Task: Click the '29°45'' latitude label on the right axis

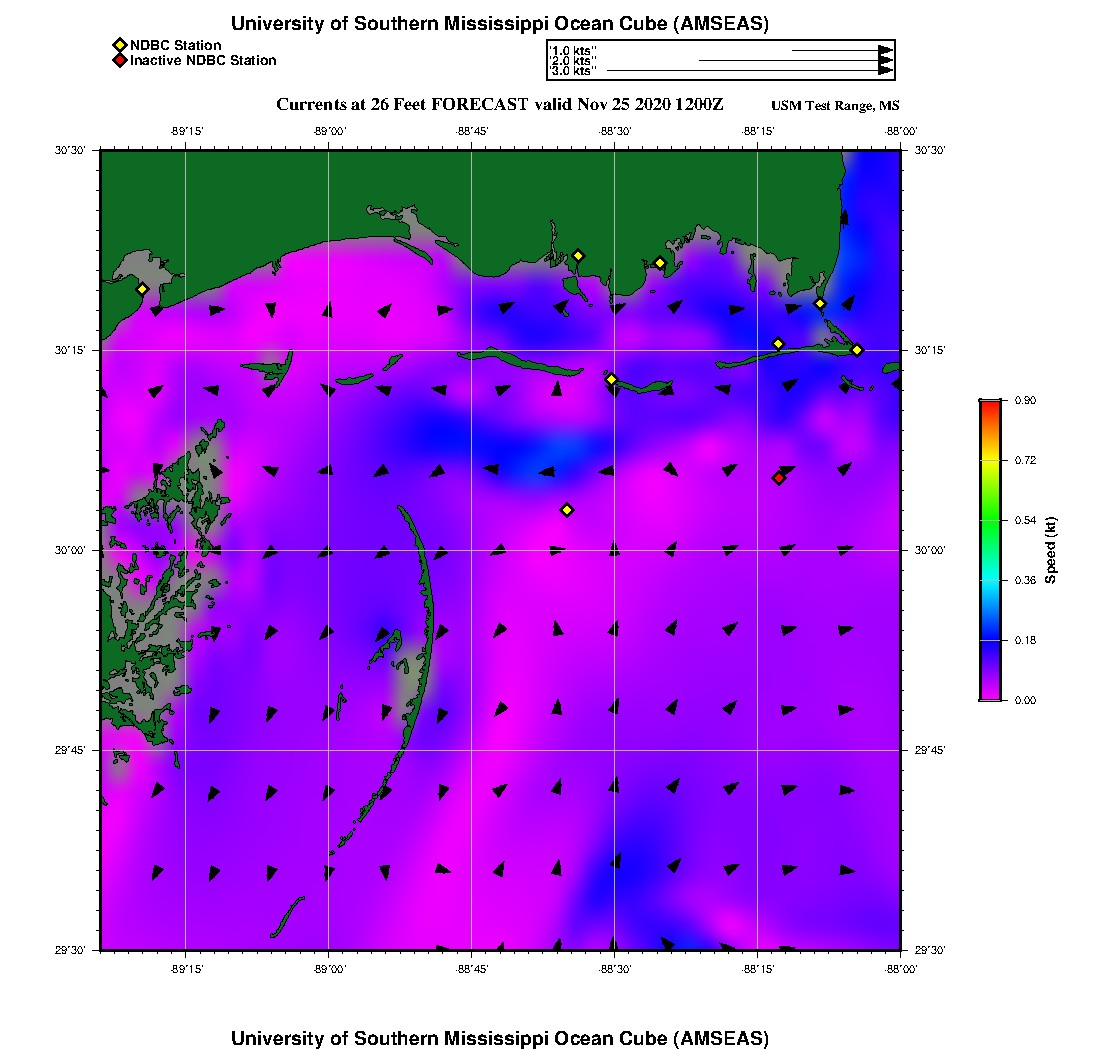Action: (x=930, y=750)
